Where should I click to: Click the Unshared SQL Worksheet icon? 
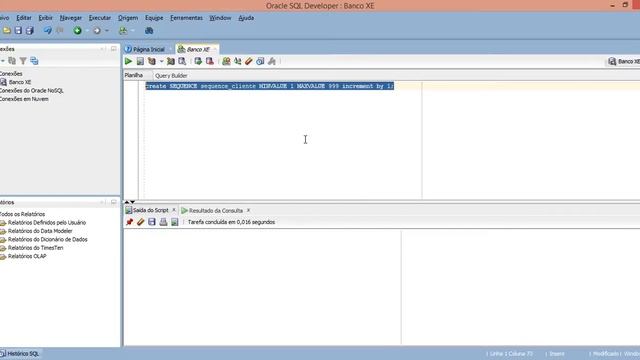coord(226,61)
